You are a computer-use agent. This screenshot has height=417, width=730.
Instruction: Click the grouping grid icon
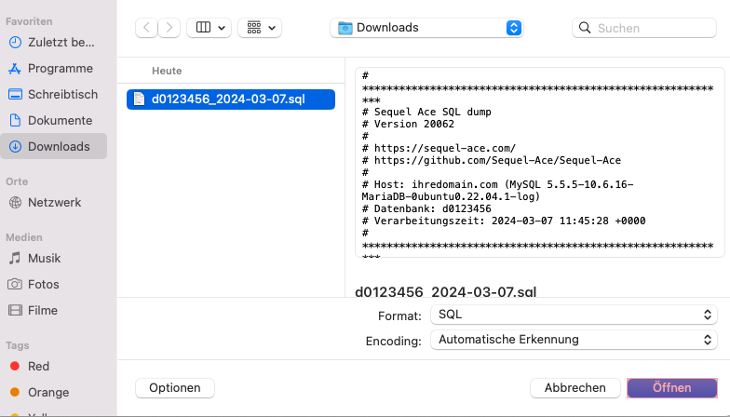254,27
